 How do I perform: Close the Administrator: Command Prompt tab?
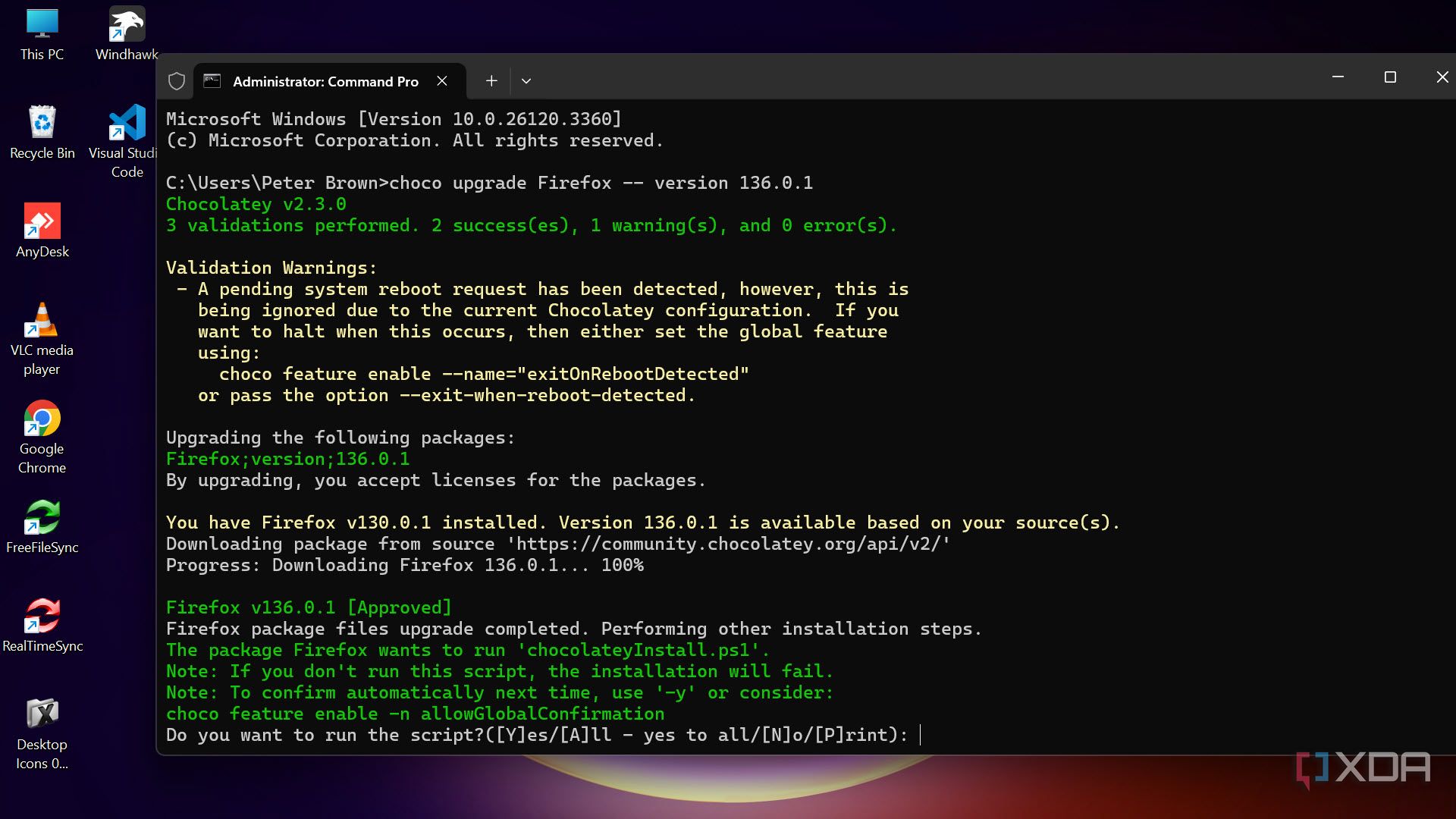(442, 81)
